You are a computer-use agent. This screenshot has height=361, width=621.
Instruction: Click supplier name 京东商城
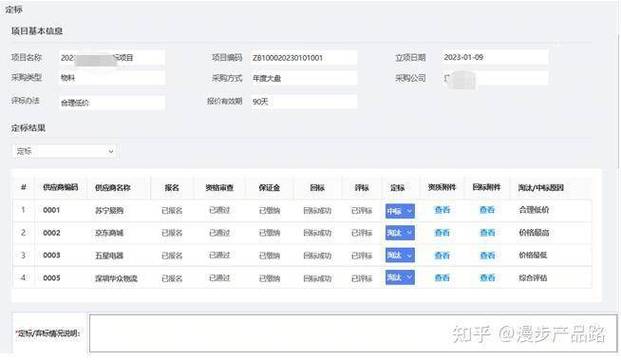click(109, 233)
